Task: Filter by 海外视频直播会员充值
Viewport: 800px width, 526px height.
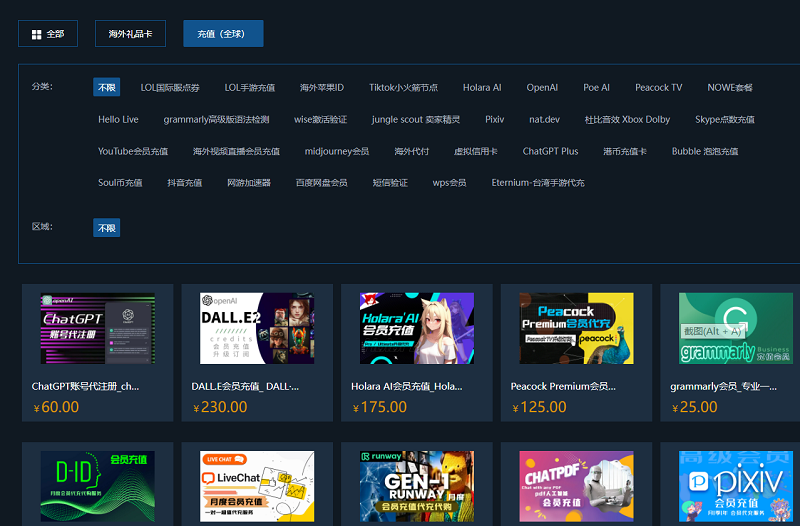Action: pyautogui.click(x=236, y=151)
